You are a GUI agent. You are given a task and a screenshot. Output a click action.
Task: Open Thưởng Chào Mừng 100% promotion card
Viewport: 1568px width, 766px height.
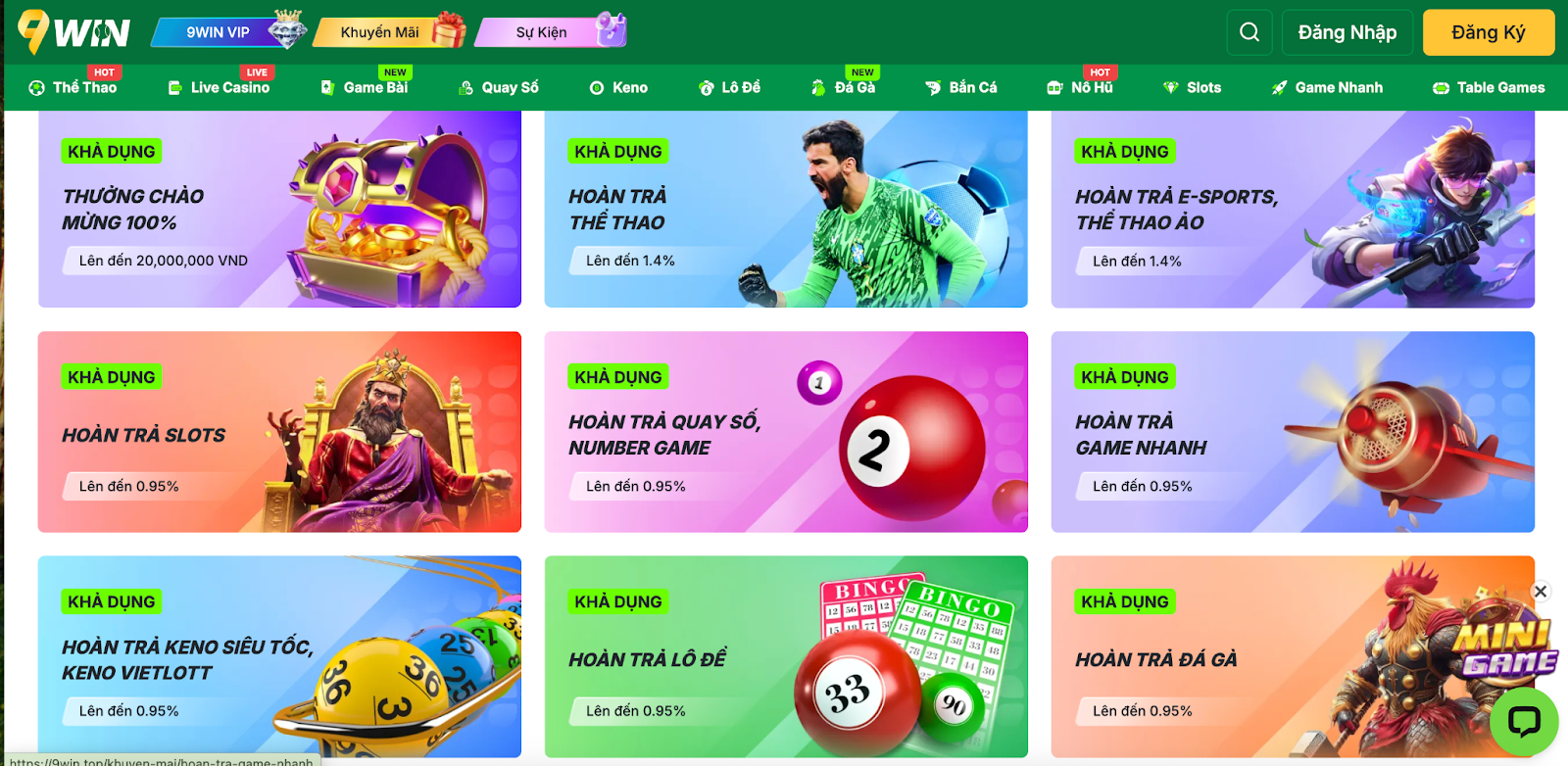coord(279,209)
